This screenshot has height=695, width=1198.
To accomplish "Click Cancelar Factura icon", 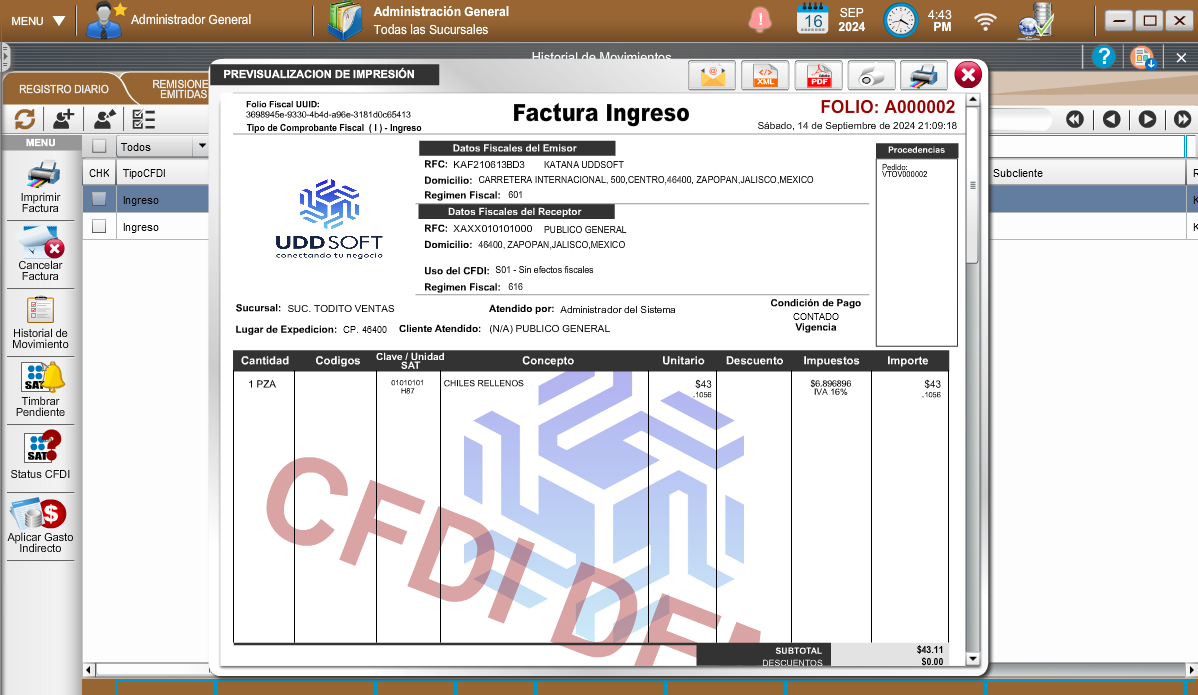I will (x=41, y=253).
